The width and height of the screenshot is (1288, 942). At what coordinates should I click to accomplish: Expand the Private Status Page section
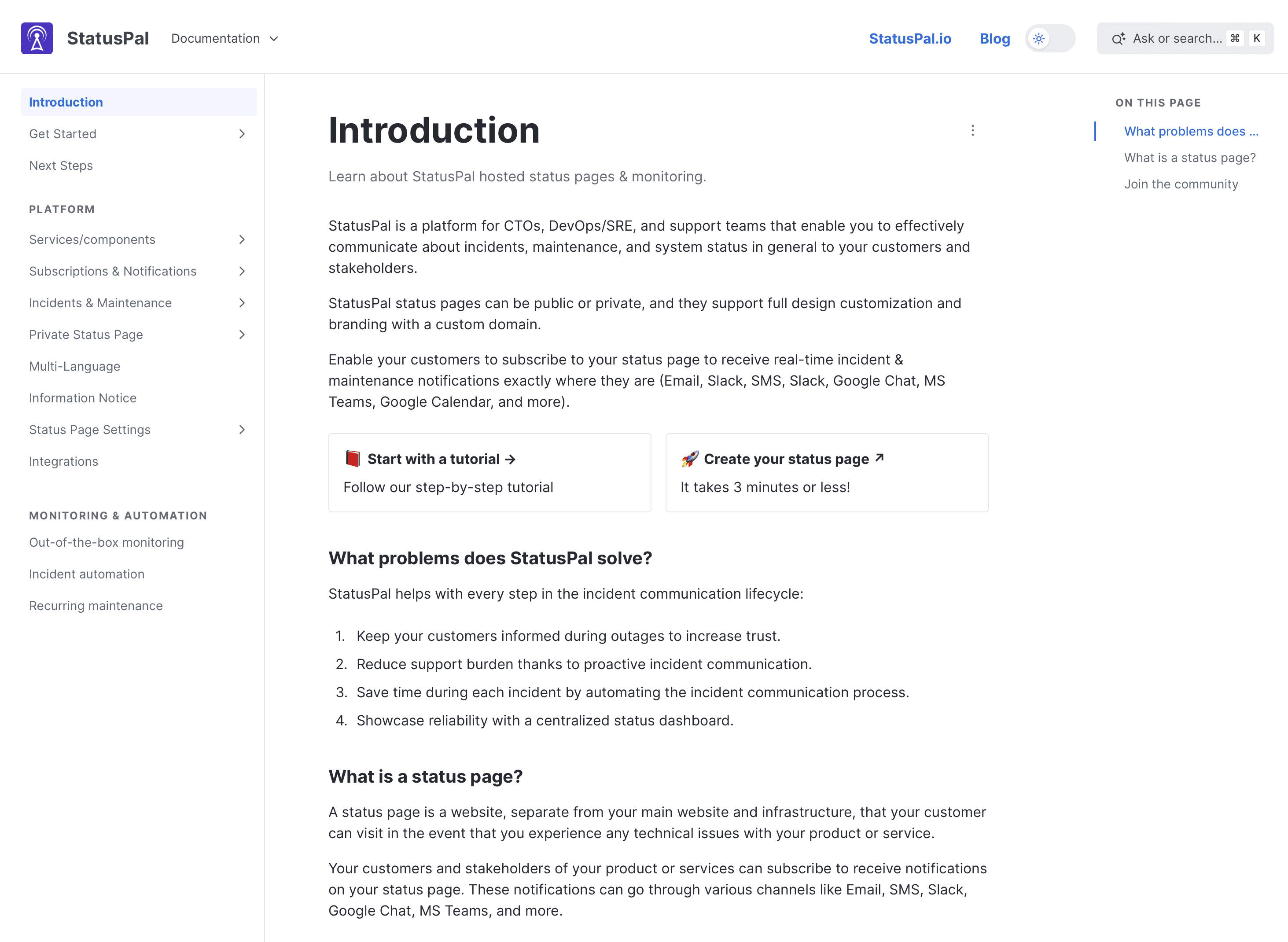243,335
